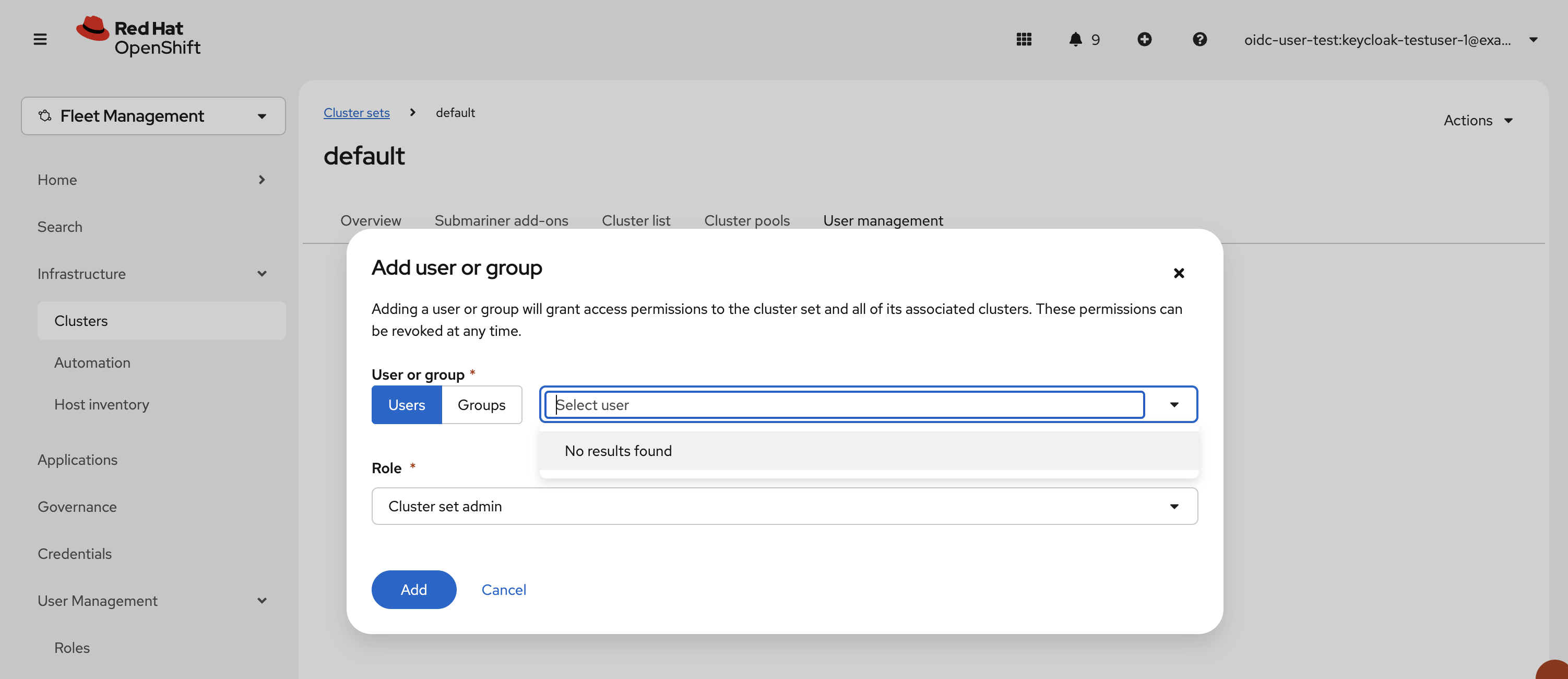Click the Cluster sets breadcrumb link
The width and height of the screenshot is (1568, 679).
pos(356,113)
